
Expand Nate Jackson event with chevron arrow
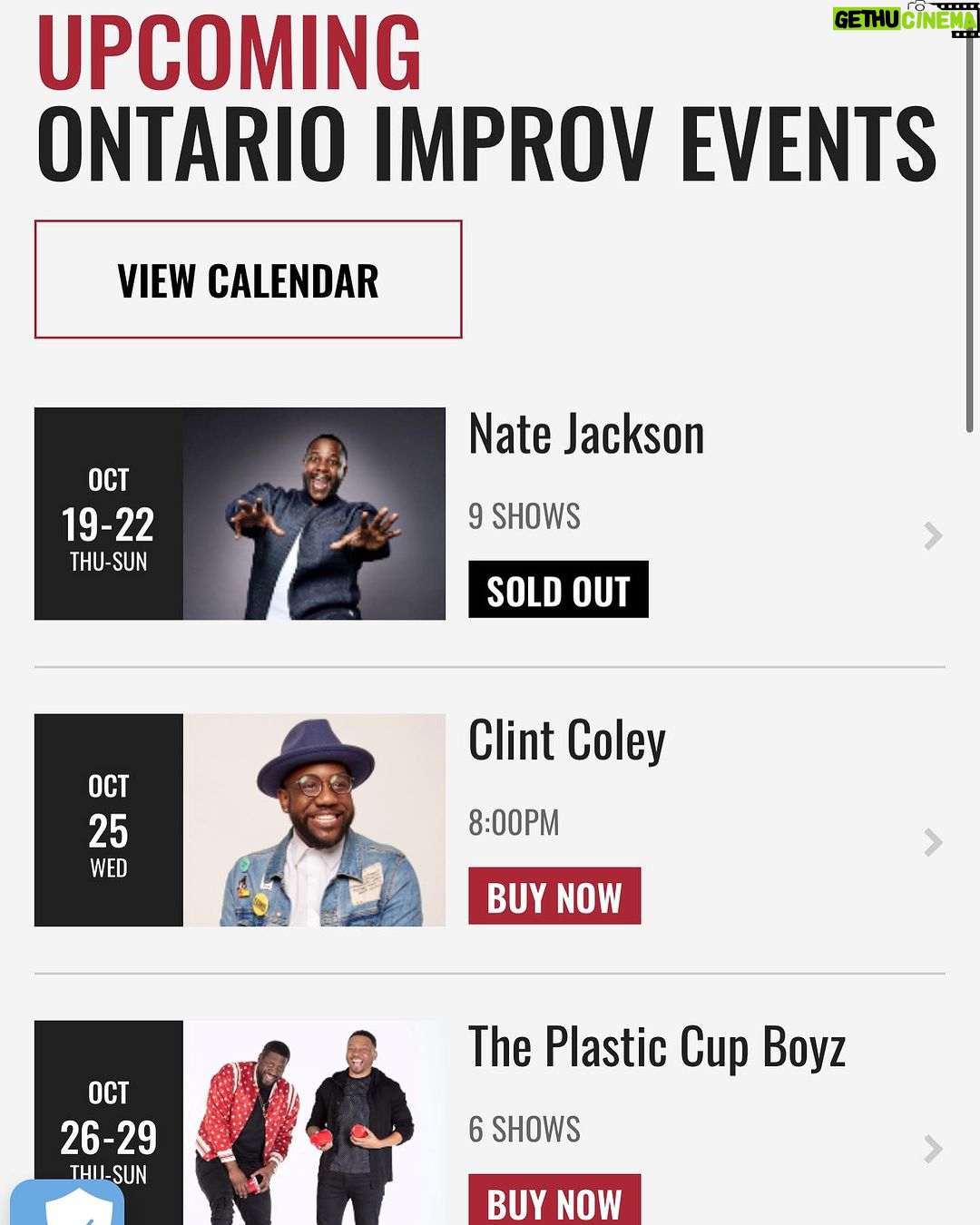pyautogui.click(x=933, y=535)
